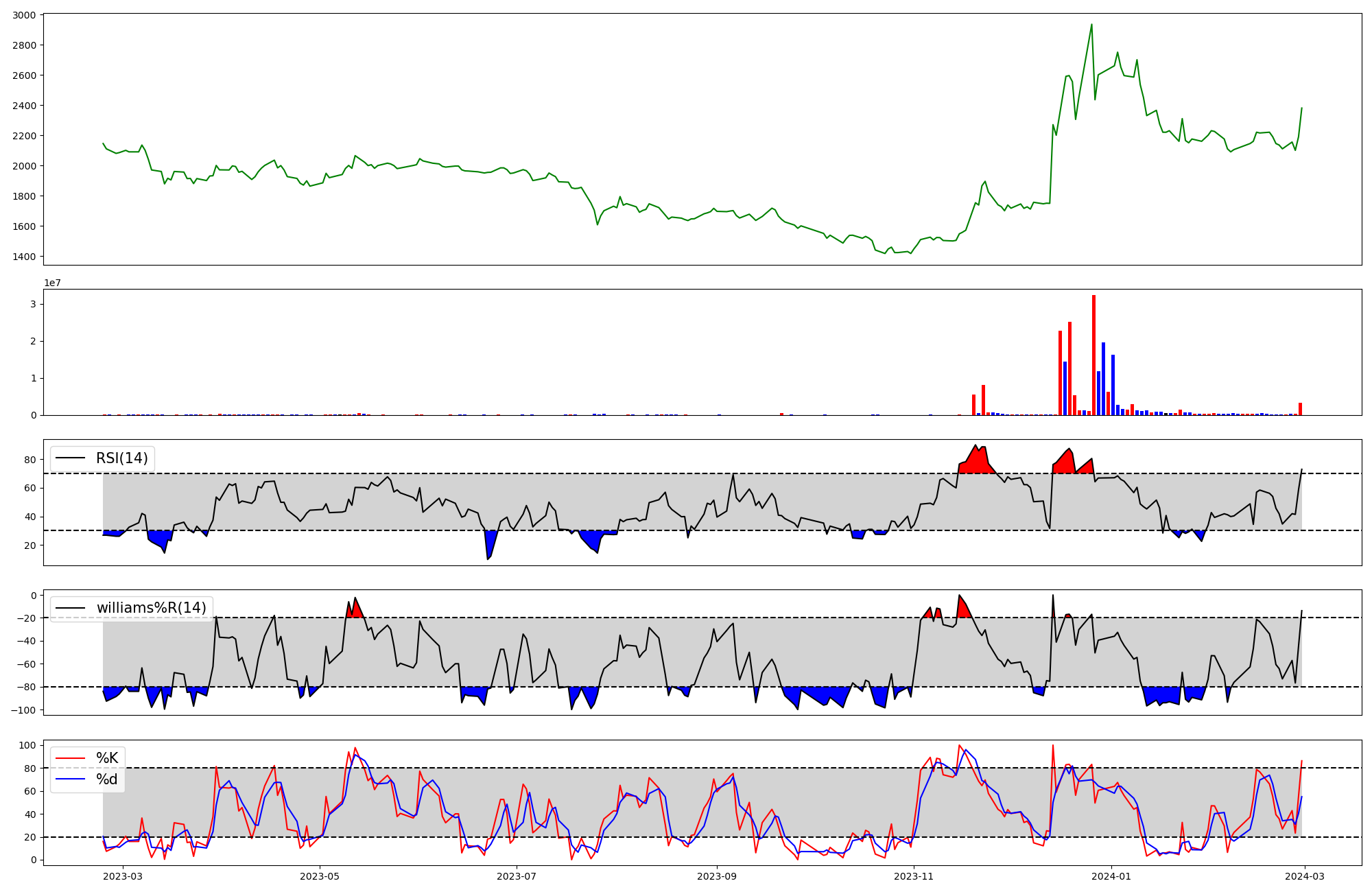Click the 2023-11 x-axis date label

(x=914, y=876)
